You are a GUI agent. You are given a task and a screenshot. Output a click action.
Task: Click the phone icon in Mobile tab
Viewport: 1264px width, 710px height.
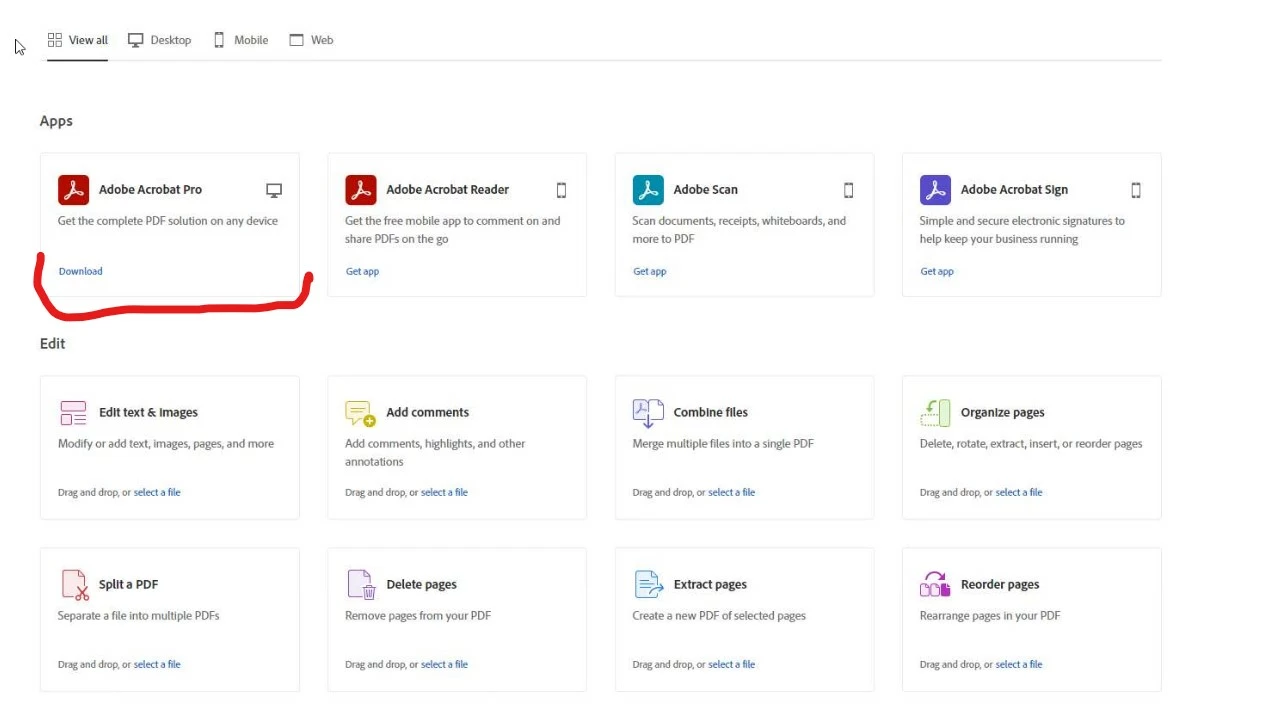(219, 40)
